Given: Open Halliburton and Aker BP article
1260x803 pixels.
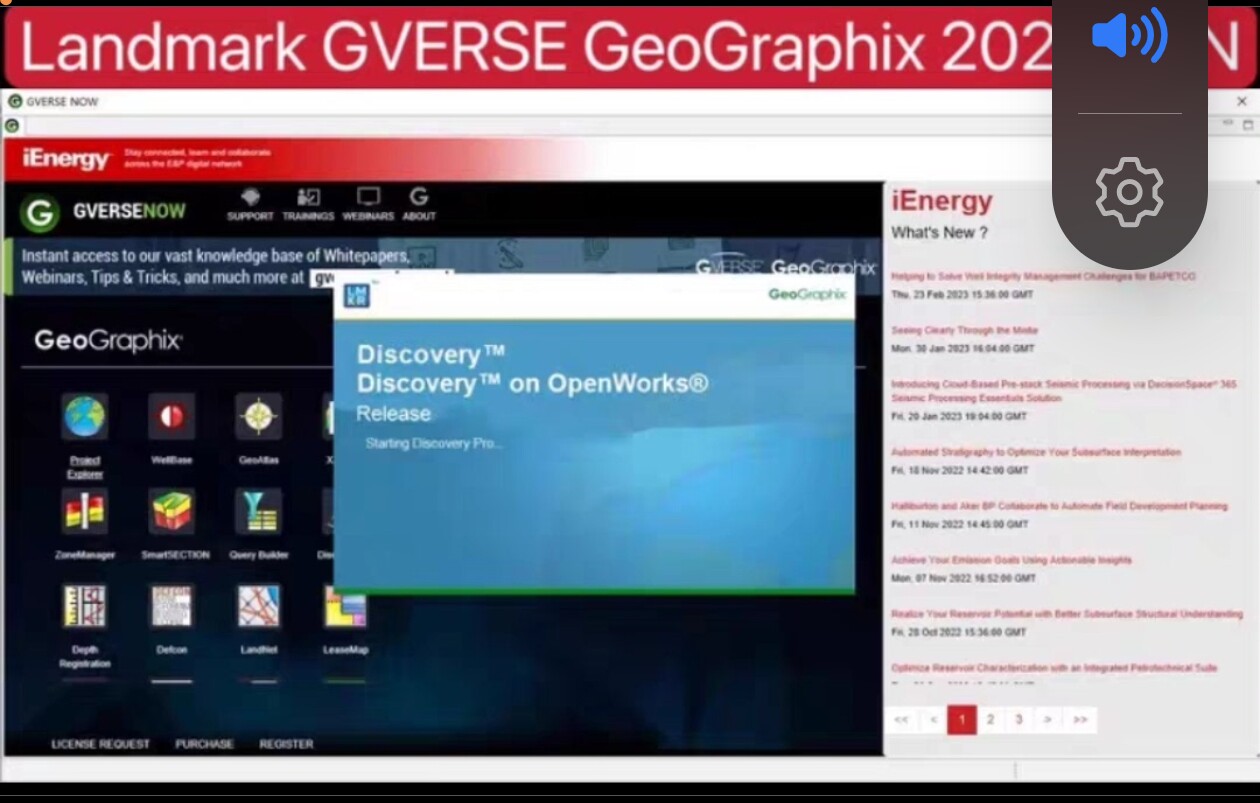Looking at the screenshot, I should (1059, 506).
